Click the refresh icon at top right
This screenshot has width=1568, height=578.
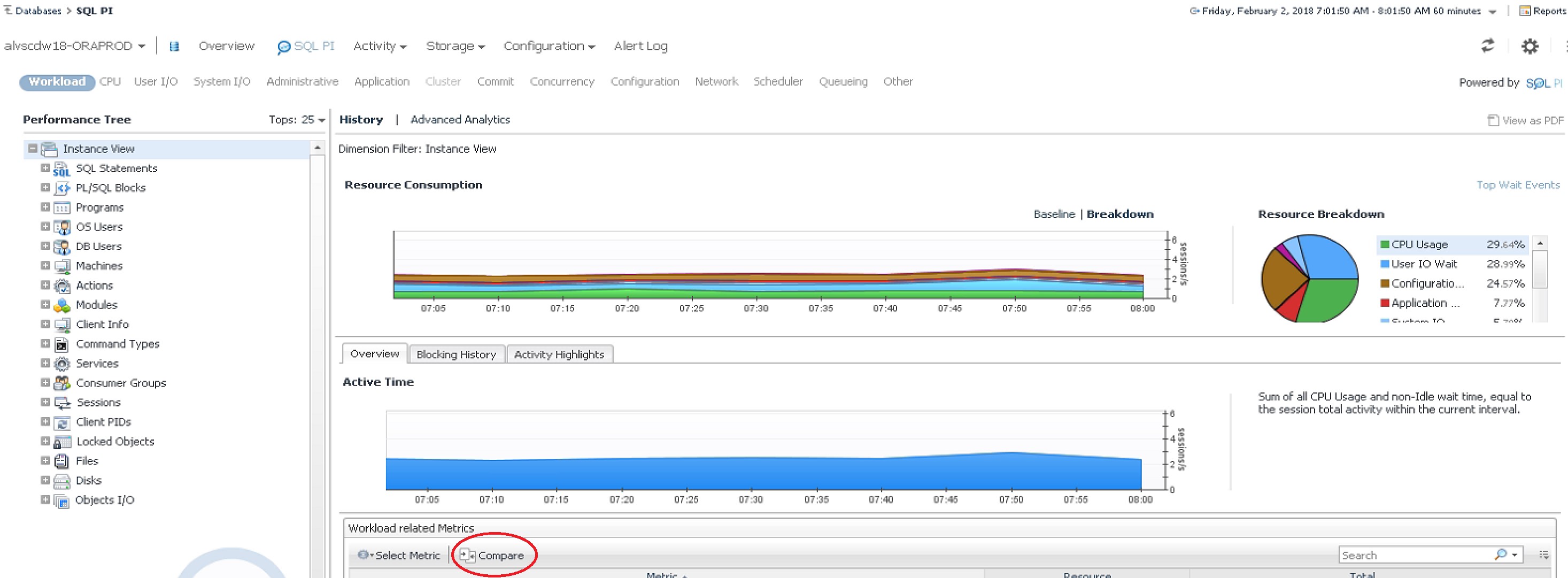pos(1487,45)
